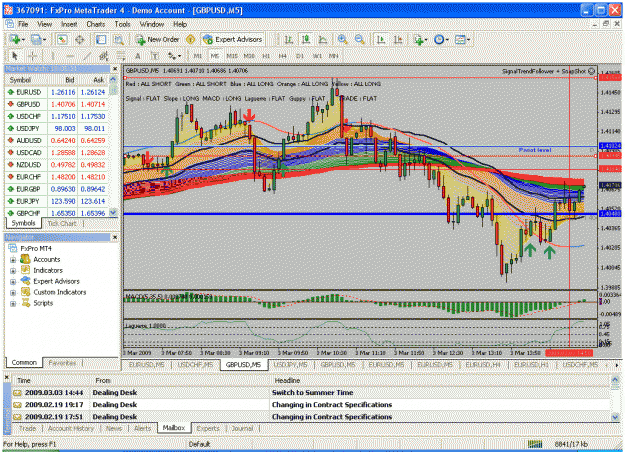
Task: Toggle chart Auto Scroll
Action: point(381,39)
